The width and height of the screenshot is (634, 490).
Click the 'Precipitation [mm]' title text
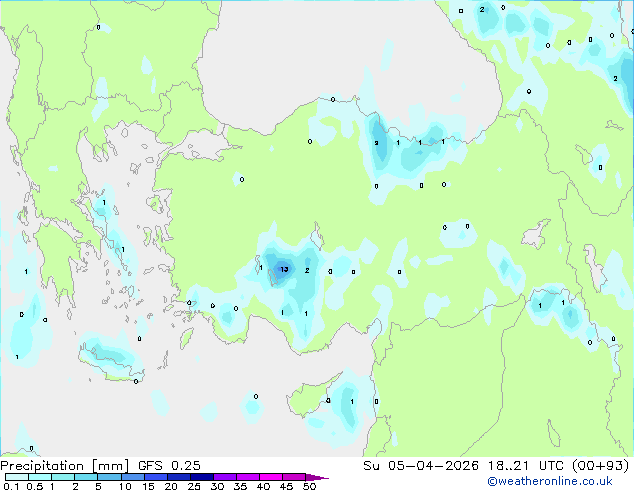(x=64, y=466)
